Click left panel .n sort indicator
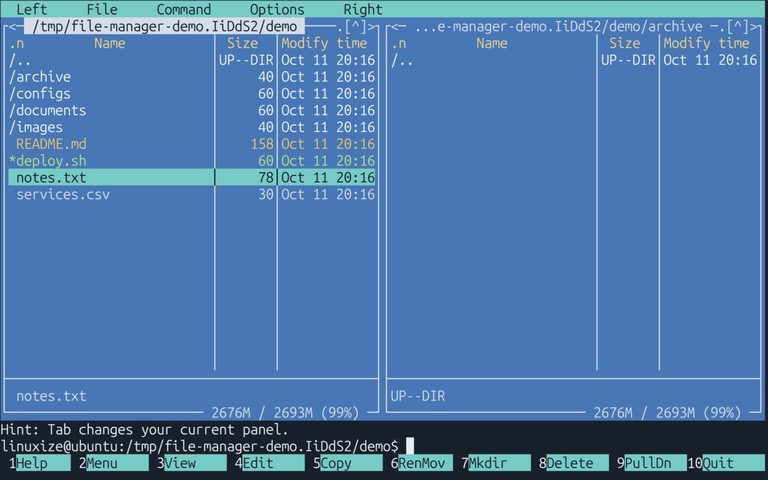This screenshot has height=480, width=768. click(16, 43)
